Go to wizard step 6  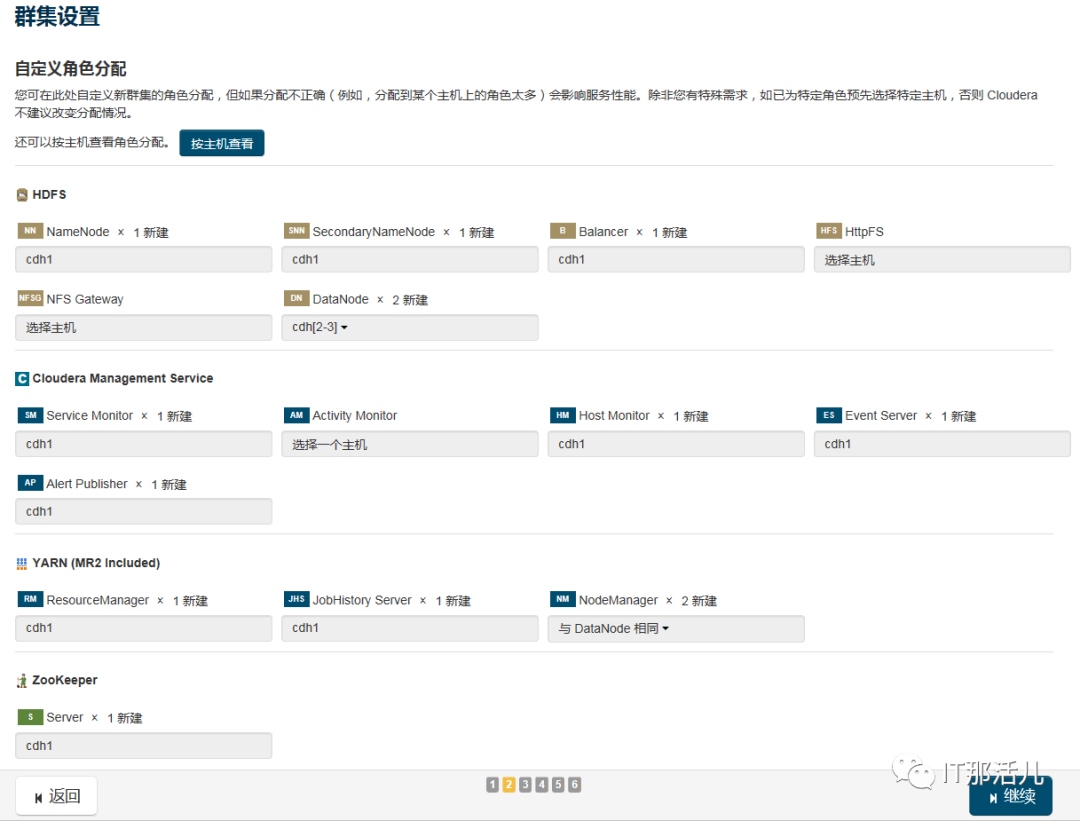click(x=575, y=784)
